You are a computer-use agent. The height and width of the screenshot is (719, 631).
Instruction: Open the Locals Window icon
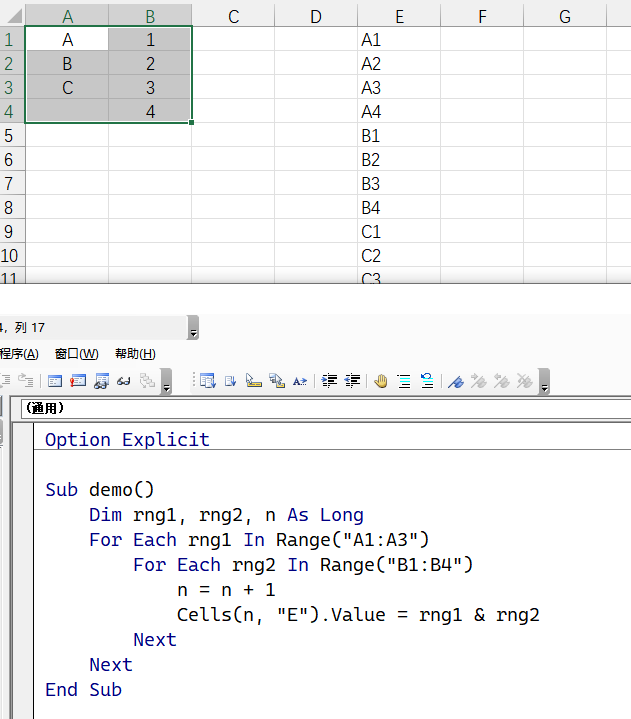55,381
